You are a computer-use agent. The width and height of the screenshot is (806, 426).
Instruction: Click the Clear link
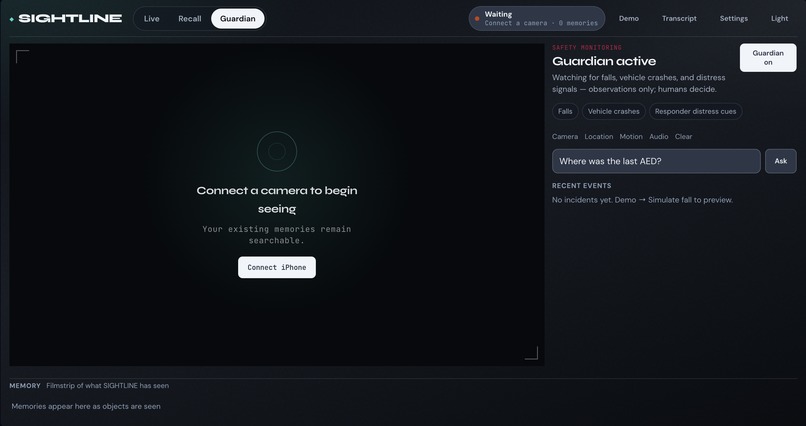click(x=683, y=137)
